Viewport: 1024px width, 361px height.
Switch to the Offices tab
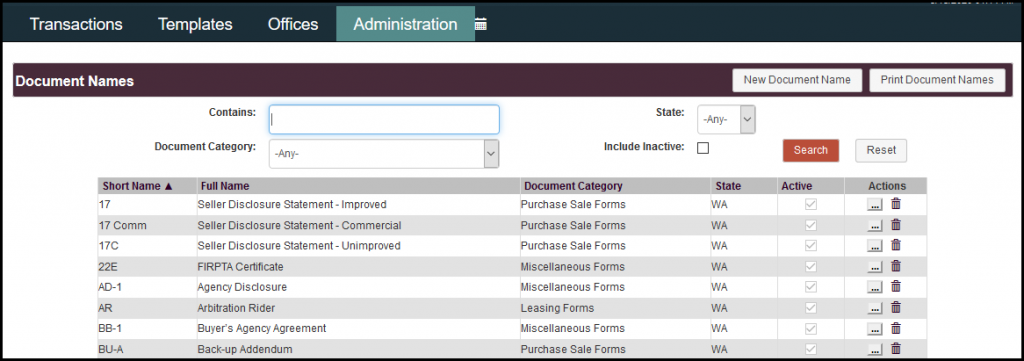click(x=293, y=24)
